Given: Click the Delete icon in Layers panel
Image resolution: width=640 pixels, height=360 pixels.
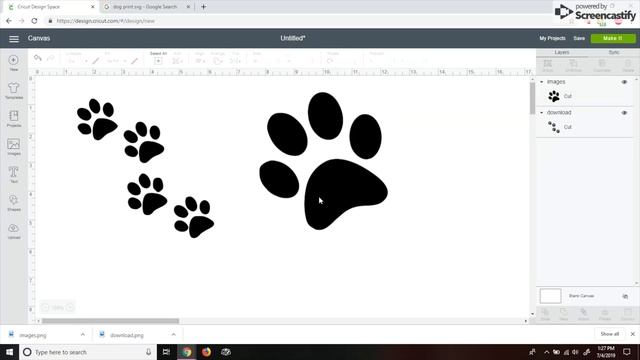Looking at the screenshot, I should (x=628, y=65).
